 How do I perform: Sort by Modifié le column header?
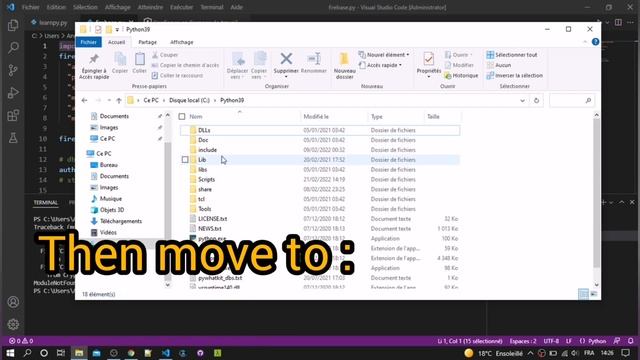(x=333, y=117)
